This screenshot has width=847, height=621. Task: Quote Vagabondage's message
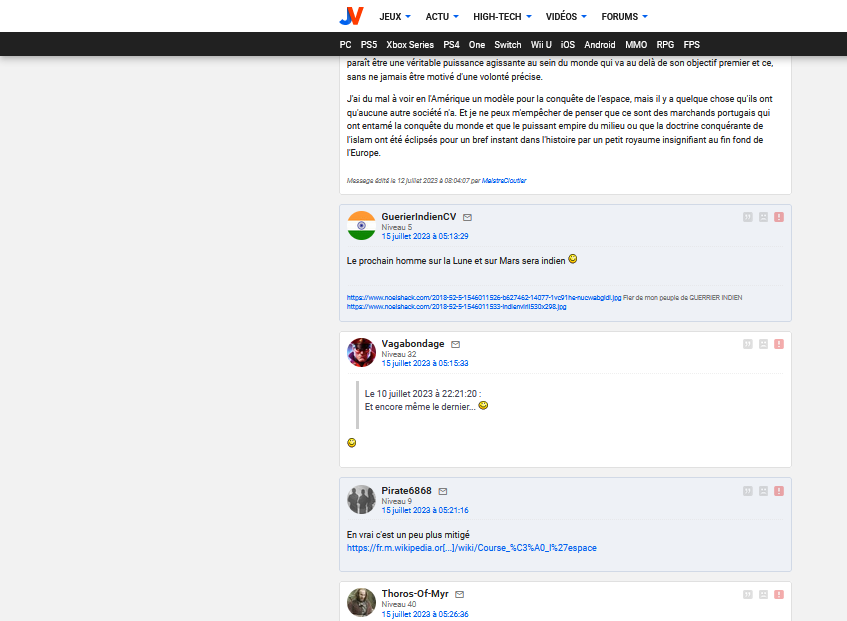point(748,344)
